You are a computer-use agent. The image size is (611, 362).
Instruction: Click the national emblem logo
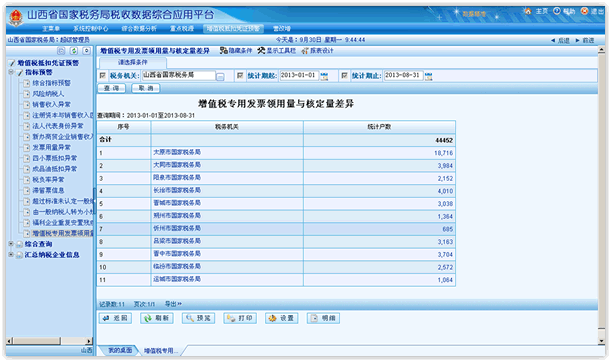[16, 18]
